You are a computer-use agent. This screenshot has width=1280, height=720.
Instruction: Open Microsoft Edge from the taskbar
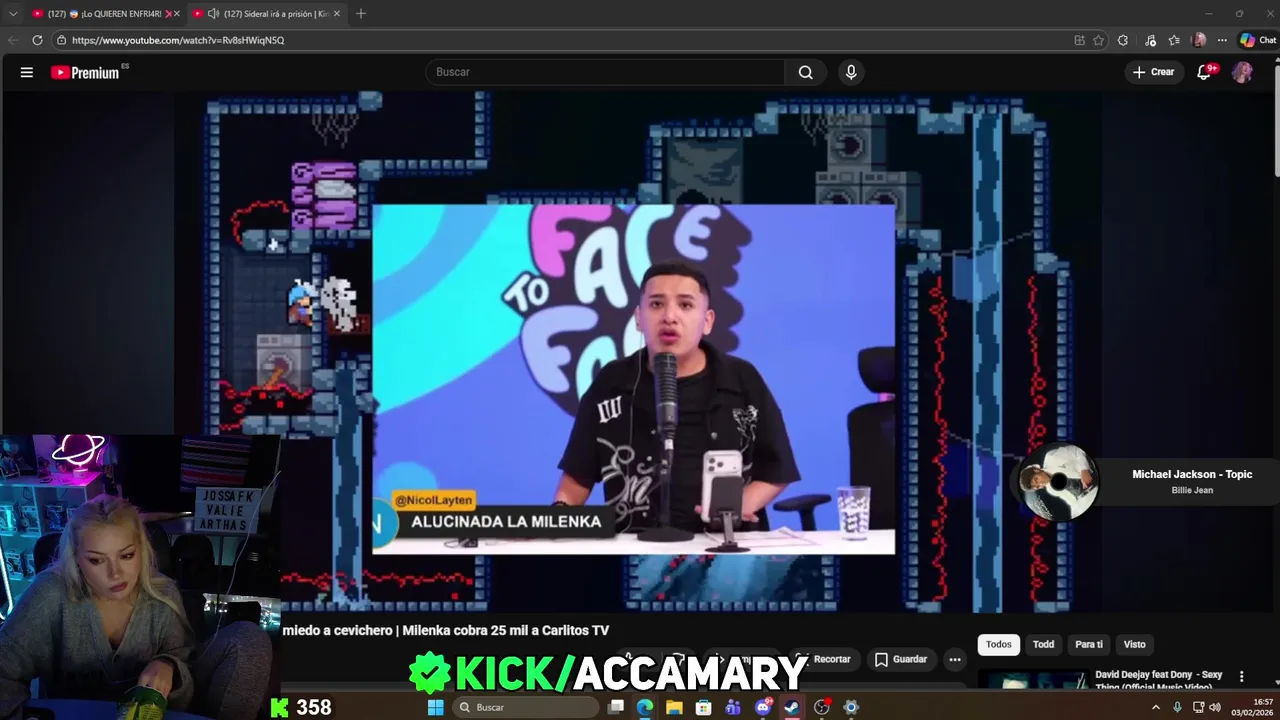coord(645,707)
